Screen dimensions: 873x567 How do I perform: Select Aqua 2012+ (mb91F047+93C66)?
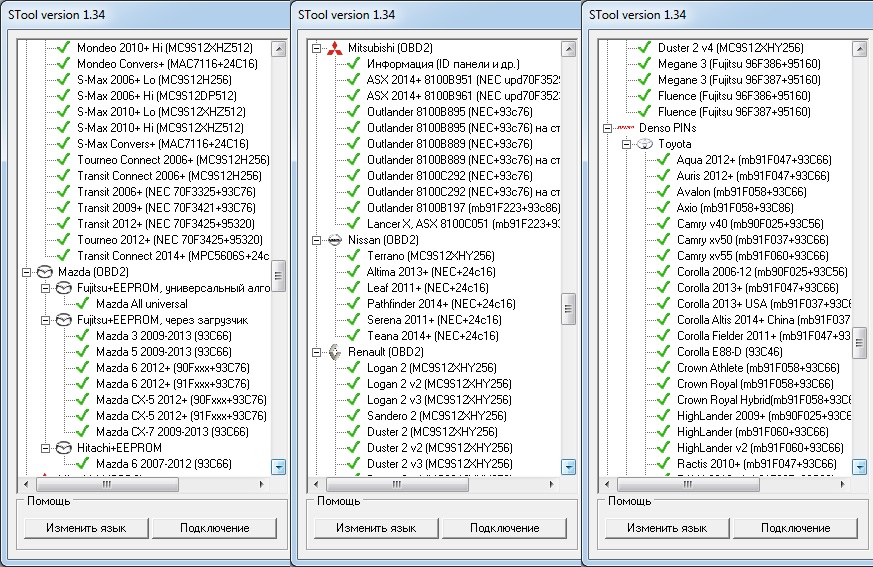(x=754, y=160)
